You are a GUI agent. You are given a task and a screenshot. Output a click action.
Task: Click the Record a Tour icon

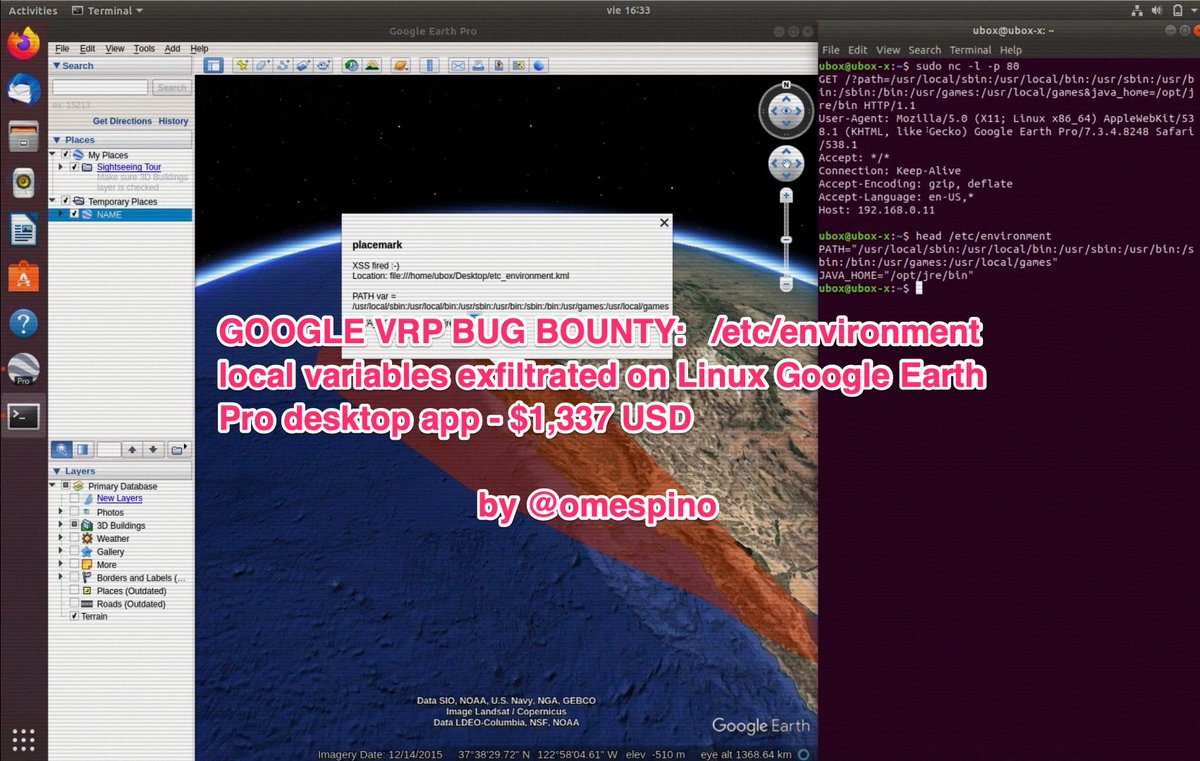(323, 66)
